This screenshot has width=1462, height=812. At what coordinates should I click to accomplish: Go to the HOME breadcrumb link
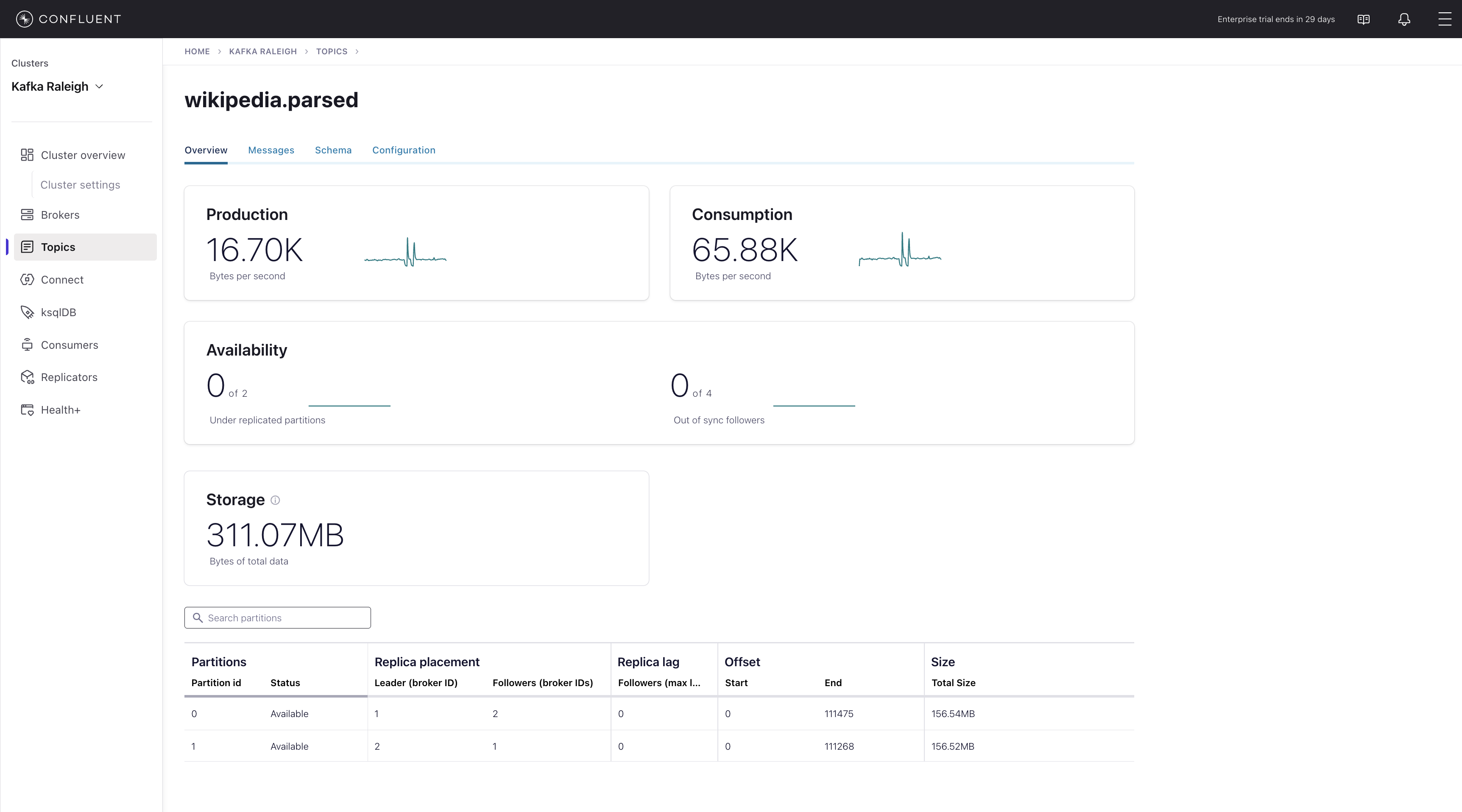click(x=197, y=51)
